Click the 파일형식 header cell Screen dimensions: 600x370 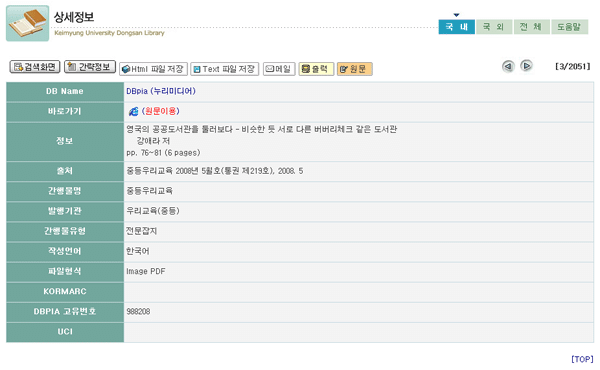tap(65, 272)
